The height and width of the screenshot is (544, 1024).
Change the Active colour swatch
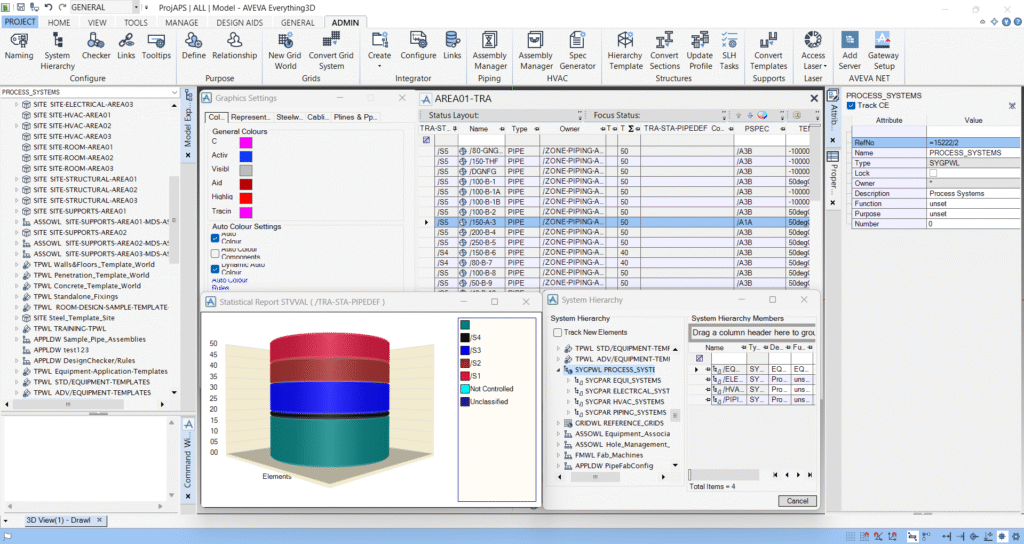[x=246, y=156]
